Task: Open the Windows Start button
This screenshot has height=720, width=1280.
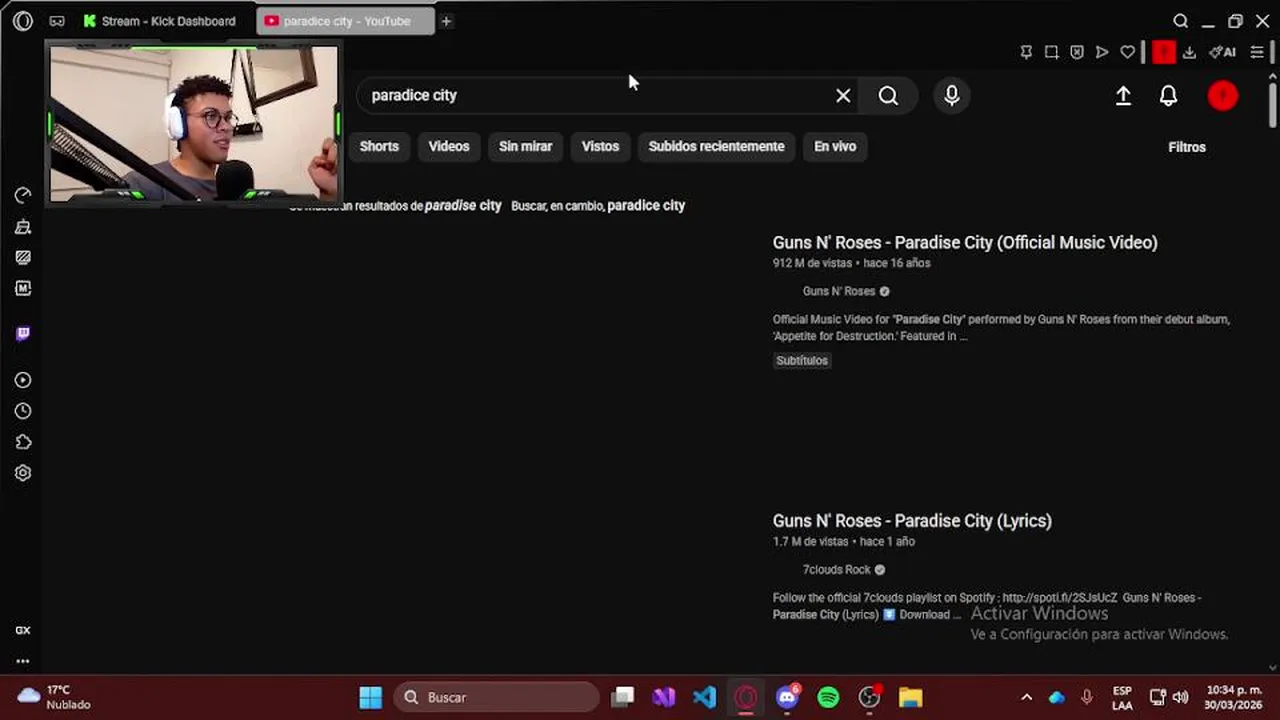Action: click(370, 697)
